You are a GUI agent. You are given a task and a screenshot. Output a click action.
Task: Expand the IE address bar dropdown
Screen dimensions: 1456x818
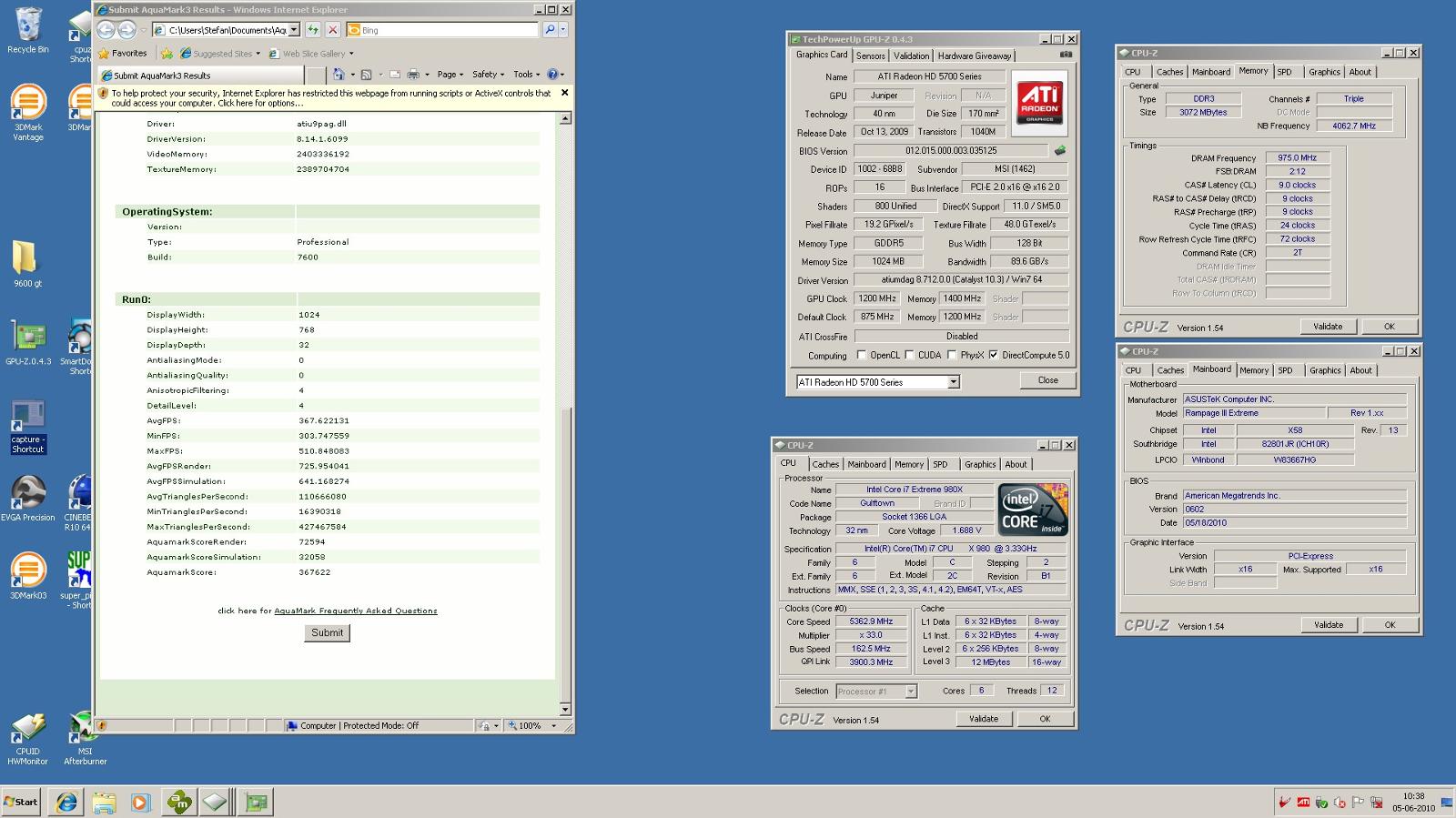pyautogui.click(x=294, y=30)
